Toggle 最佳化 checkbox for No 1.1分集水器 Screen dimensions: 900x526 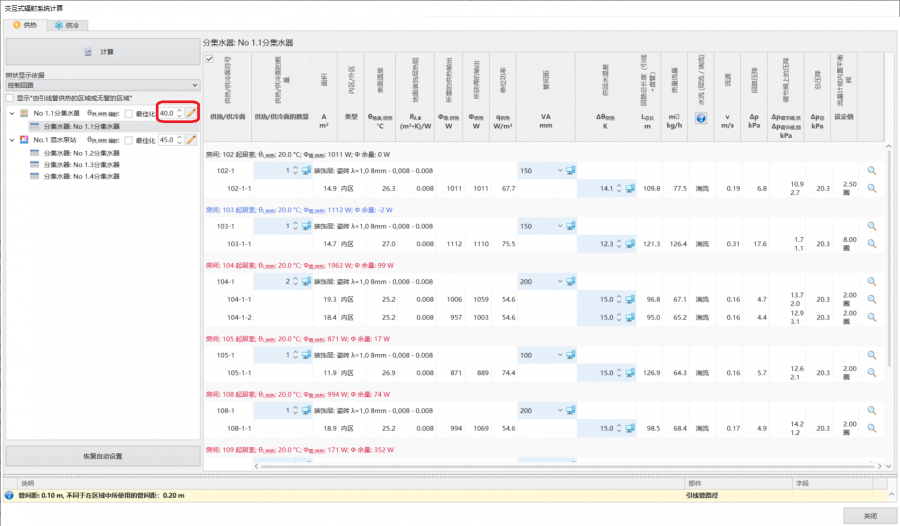point(128,113)
